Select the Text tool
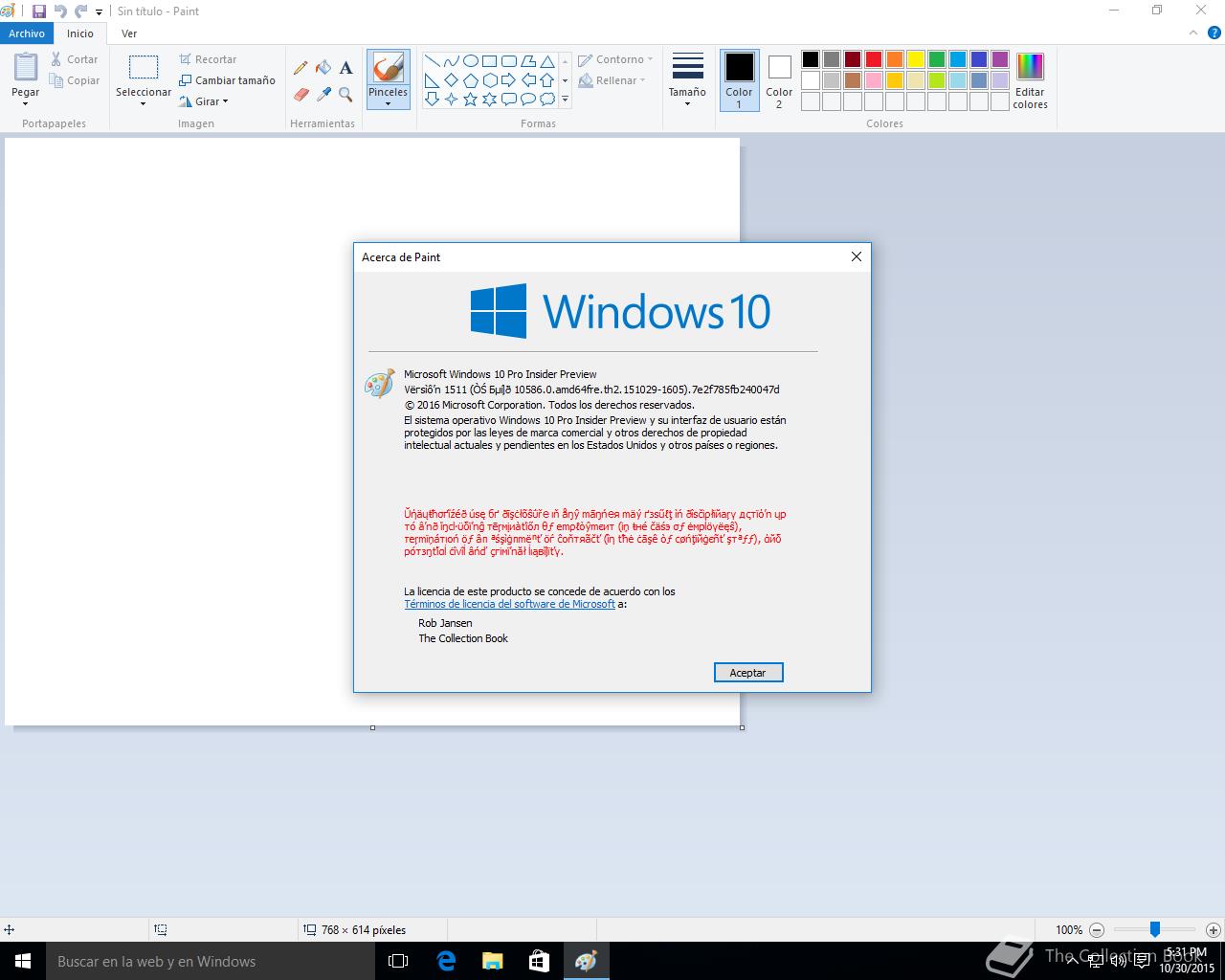Viewport: 1225px width, 980px height. (345, 68)
